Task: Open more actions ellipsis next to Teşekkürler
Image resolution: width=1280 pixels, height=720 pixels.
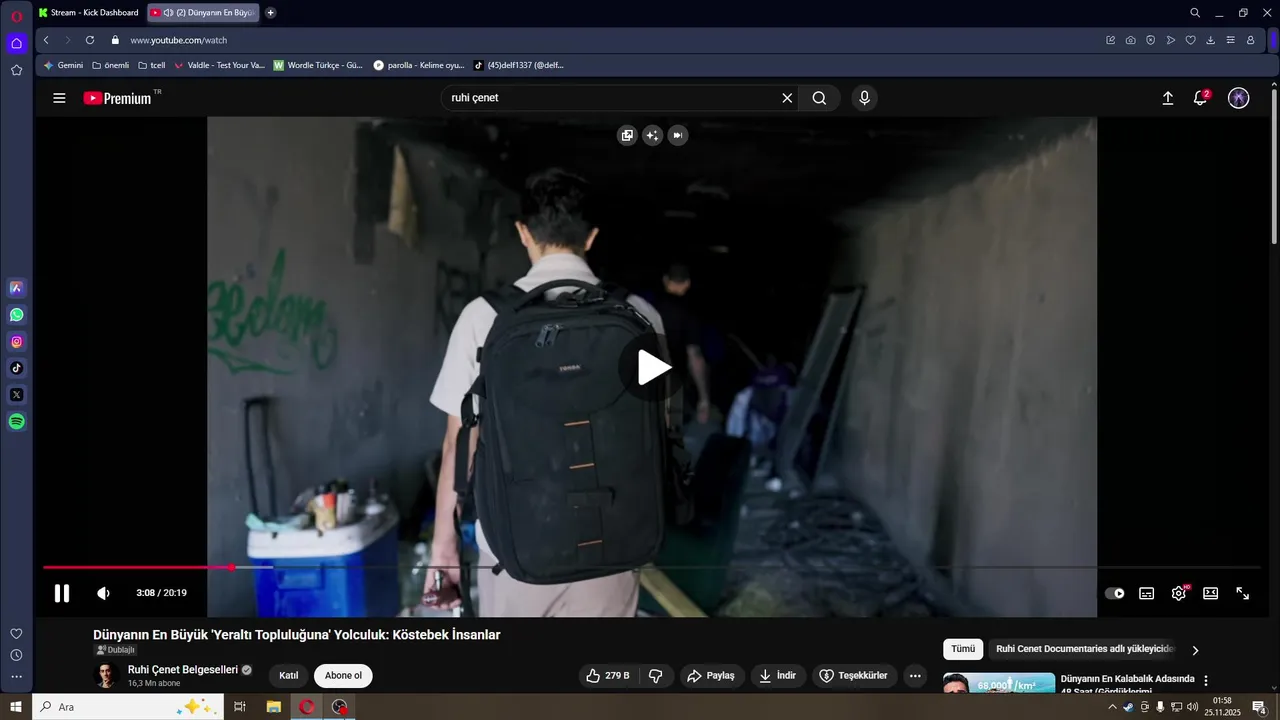Action: click(915, 676)
